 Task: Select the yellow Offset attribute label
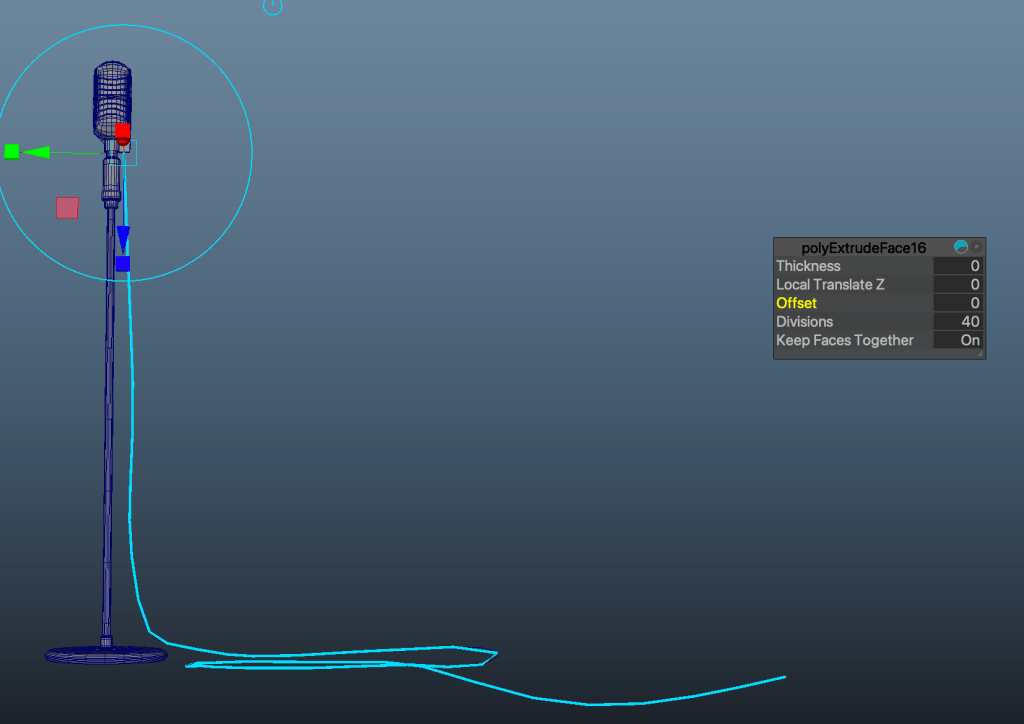[x=796, y=303]
